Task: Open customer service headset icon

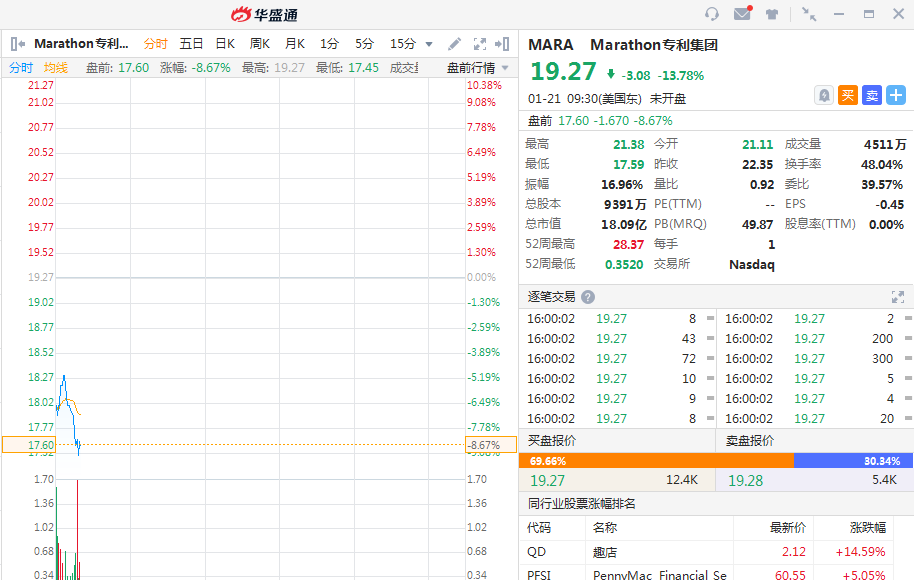Action: tap(712, 14)
